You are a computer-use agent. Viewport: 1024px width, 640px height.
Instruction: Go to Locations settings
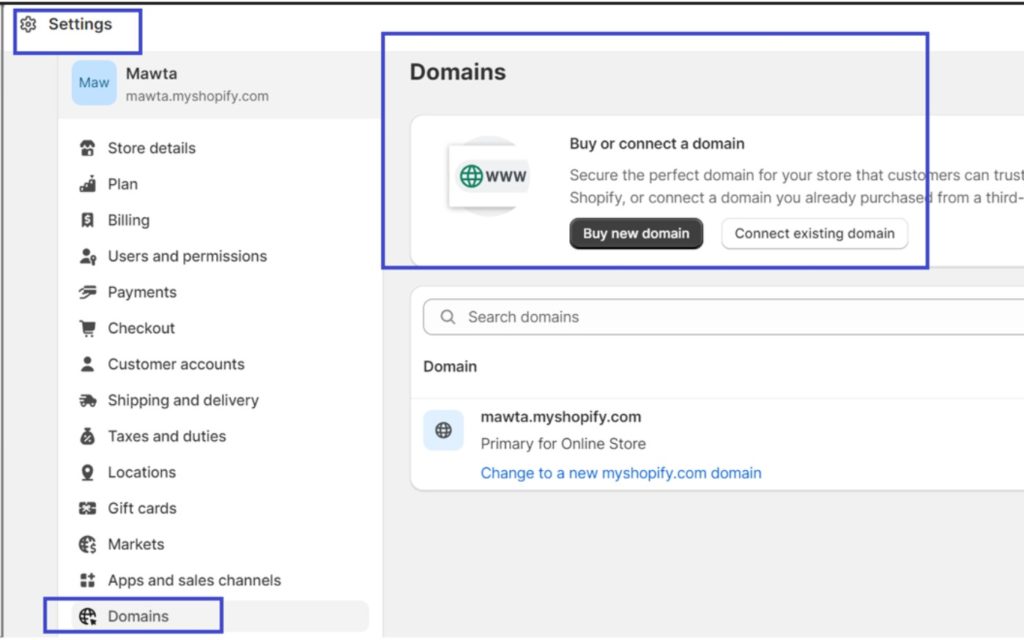coord(142,472)
